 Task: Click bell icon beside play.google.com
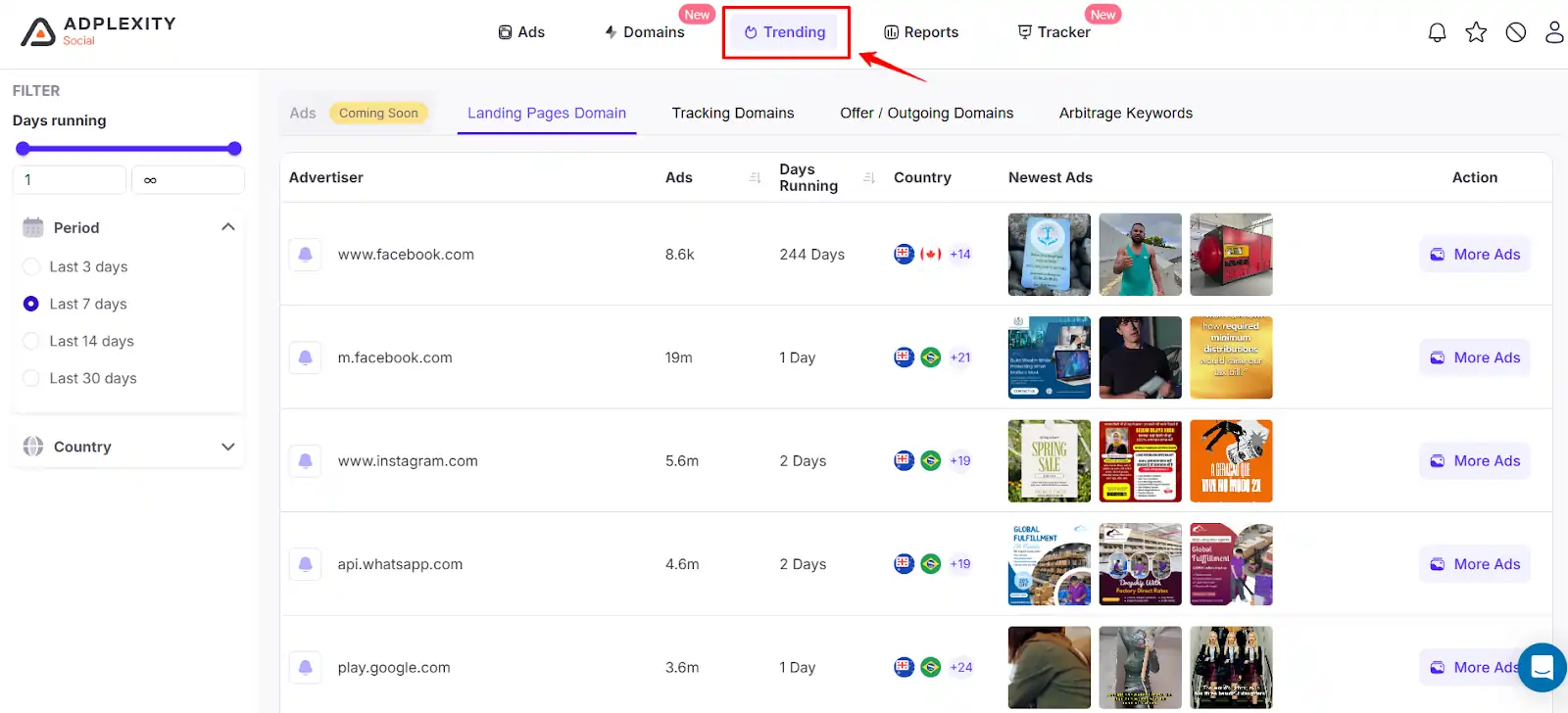[305, 668]
